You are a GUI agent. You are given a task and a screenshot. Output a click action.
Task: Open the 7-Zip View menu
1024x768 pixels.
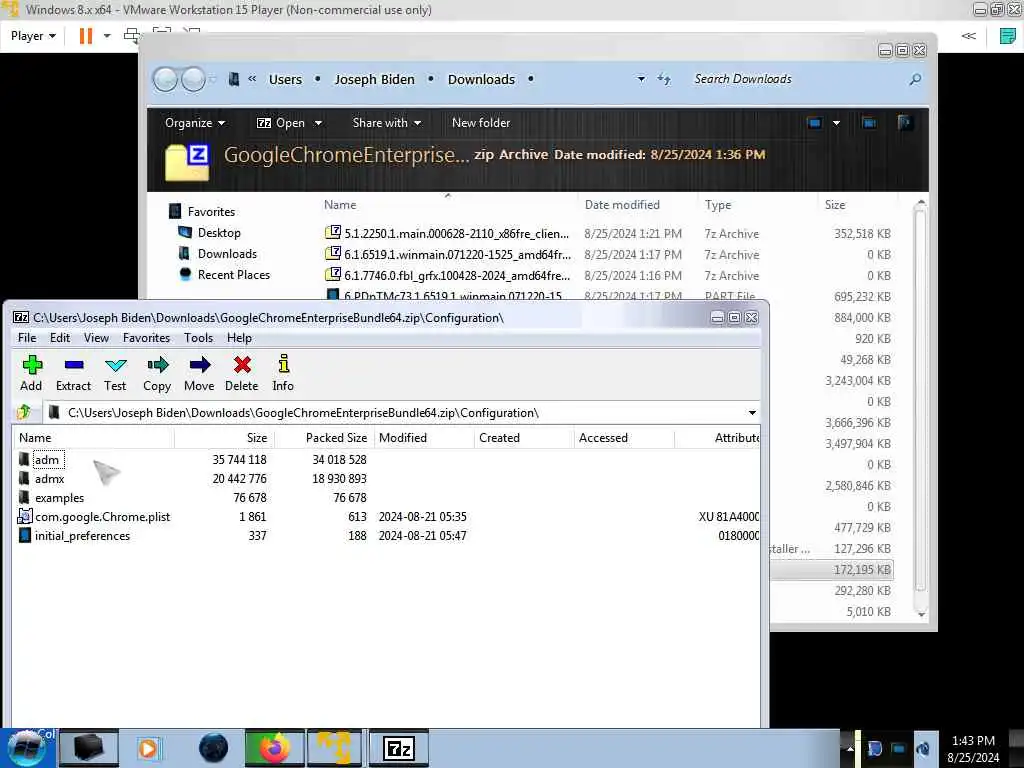click(96, 338)
